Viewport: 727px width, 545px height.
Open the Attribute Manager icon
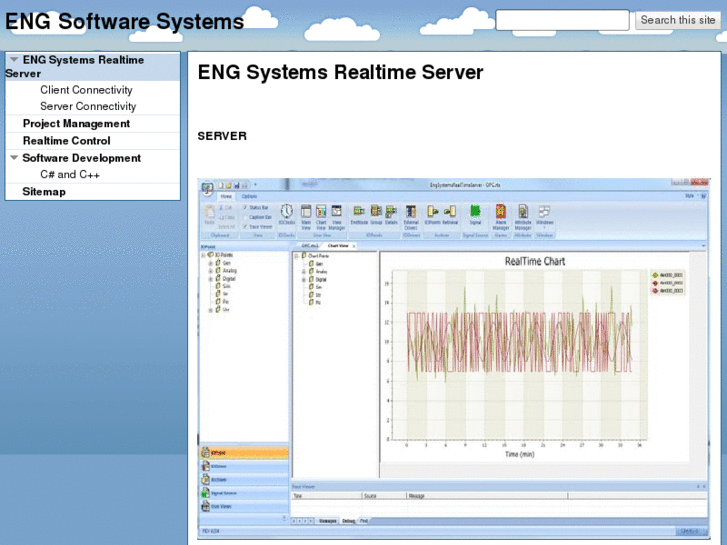click(x=522, y=211)
